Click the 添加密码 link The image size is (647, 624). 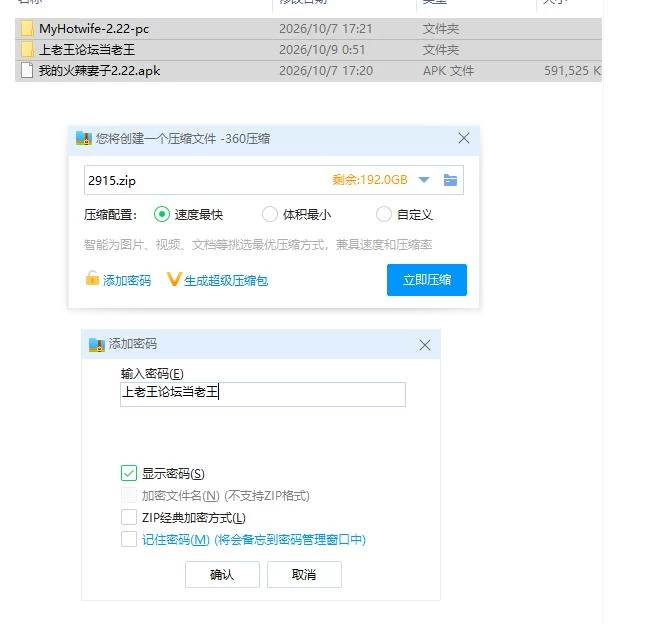pyautogui.click(x=127, y=281)
